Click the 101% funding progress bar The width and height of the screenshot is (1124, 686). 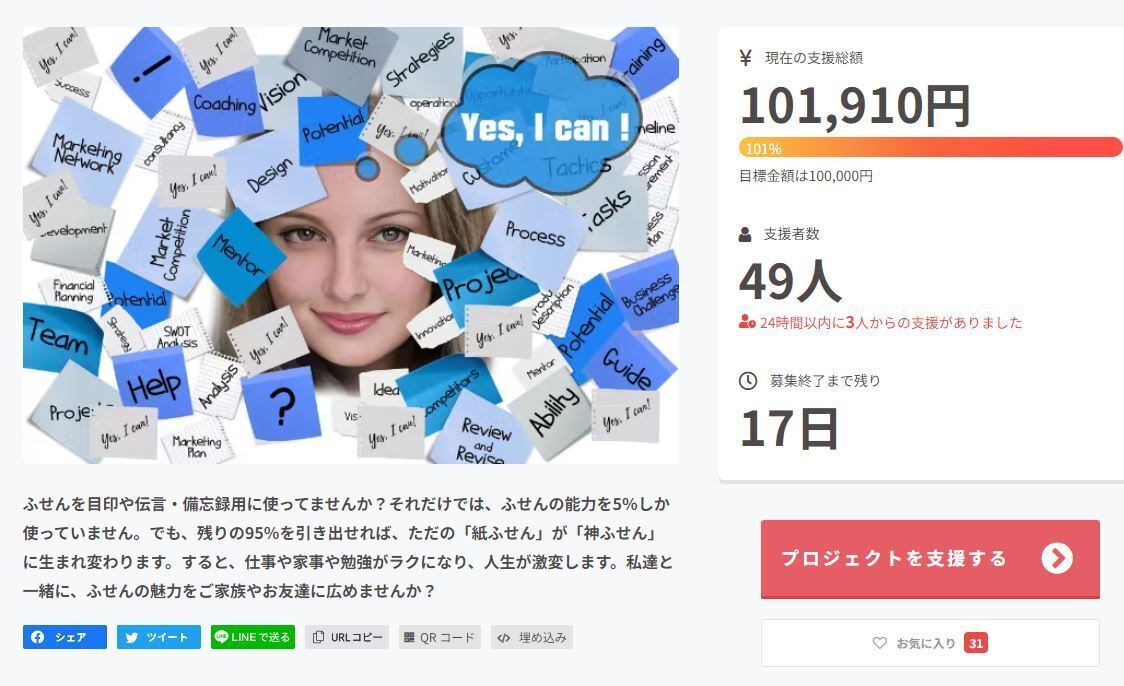click(930, 148)
